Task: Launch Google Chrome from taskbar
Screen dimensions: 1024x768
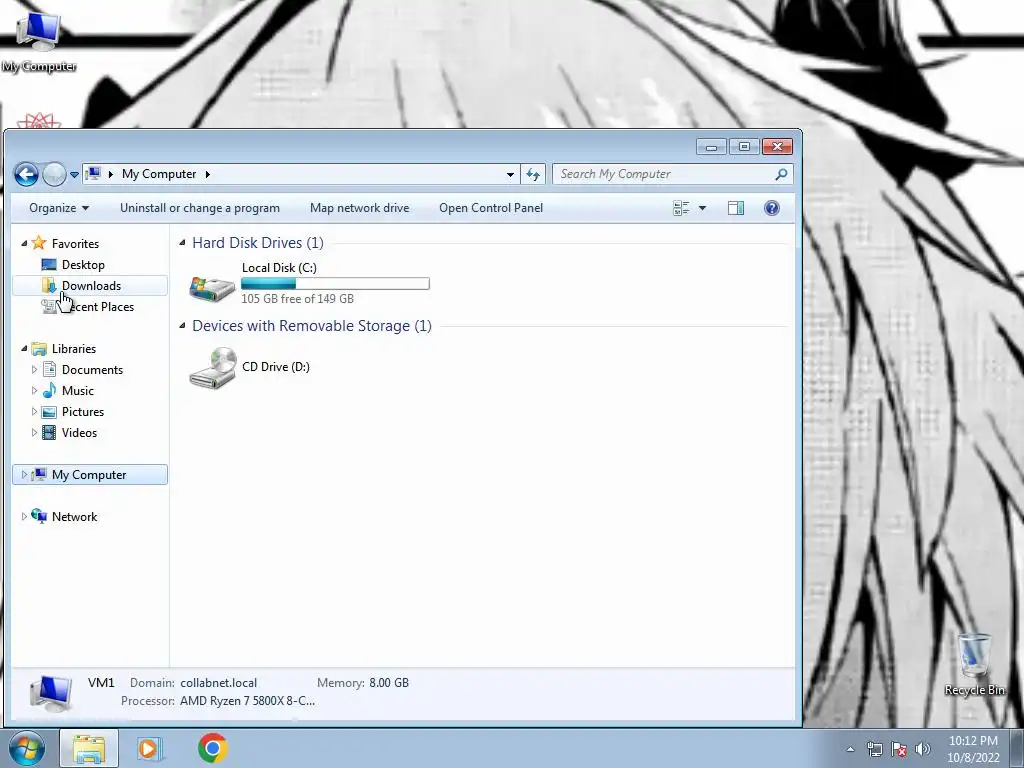Action: pyautogui.click(x=212, y=748)
